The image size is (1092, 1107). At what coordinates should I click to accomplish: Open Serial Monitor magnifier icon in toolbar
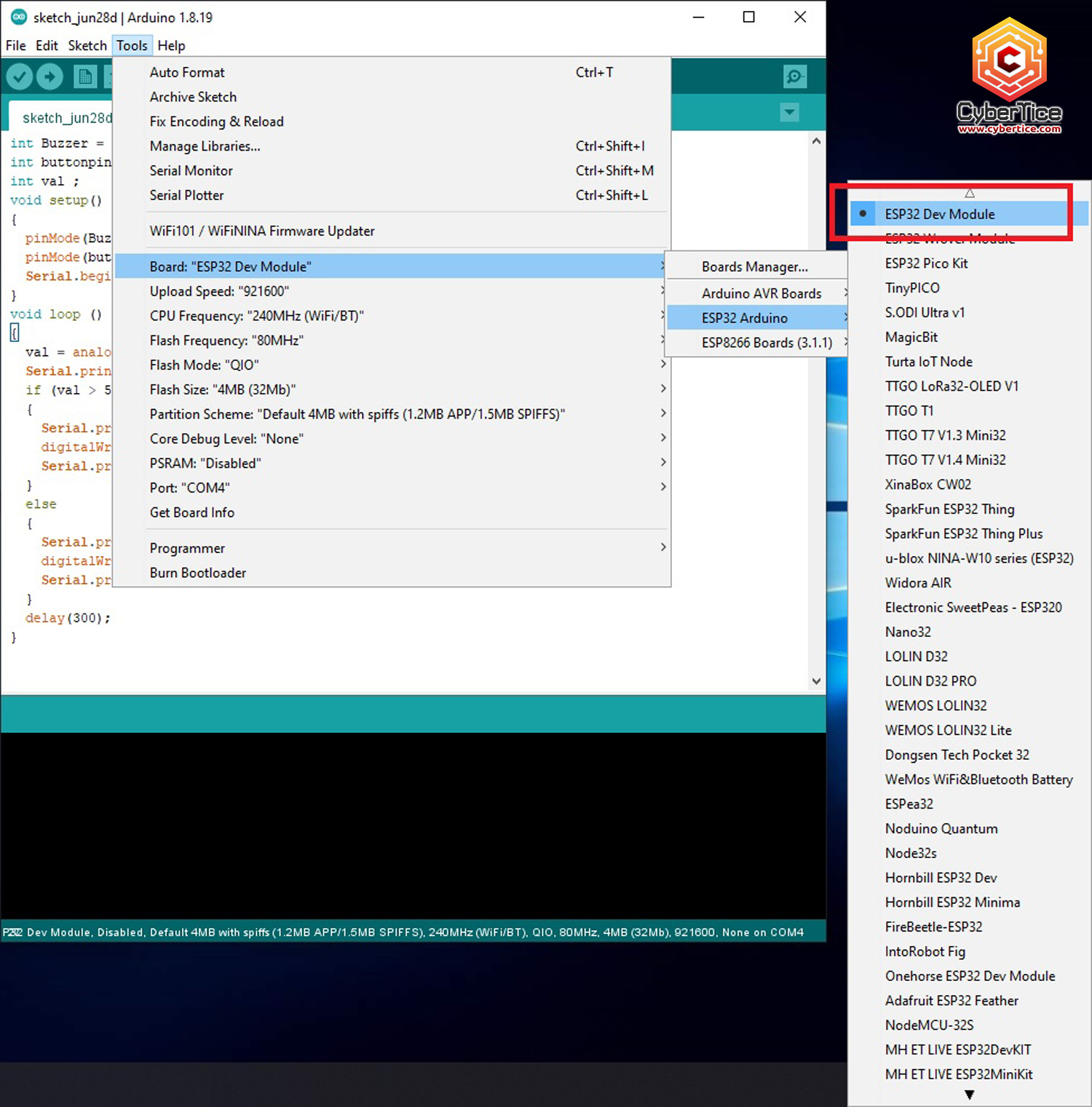pos(794,76)
